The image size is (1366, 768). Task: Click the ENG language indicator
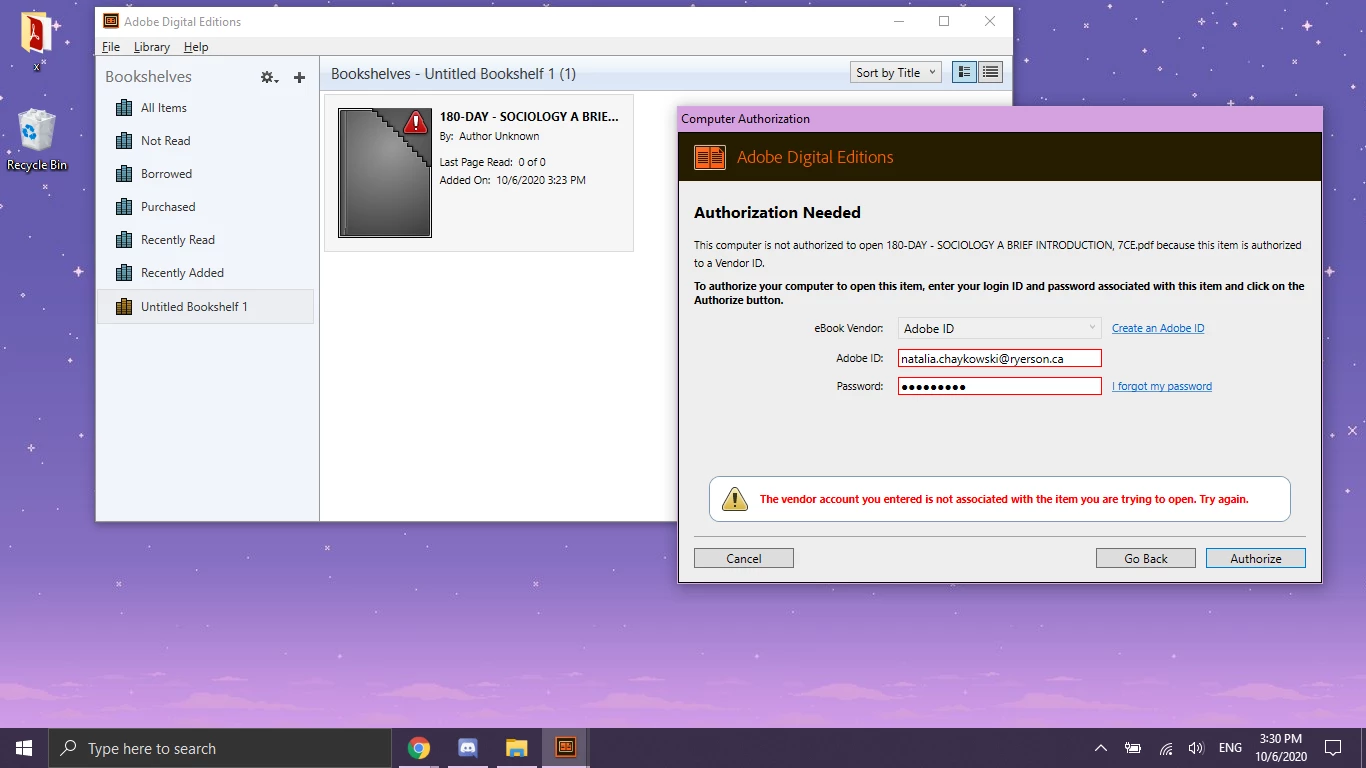click(1231, 748)
